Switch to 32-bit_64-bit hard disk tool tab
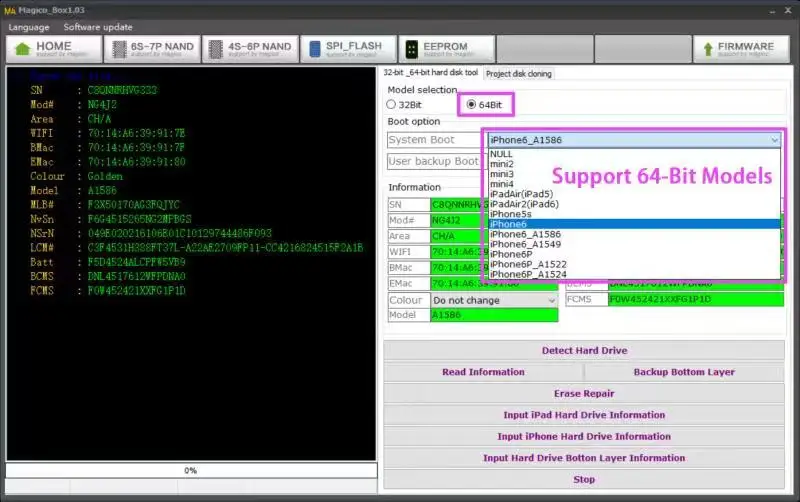 coord(431,73)
